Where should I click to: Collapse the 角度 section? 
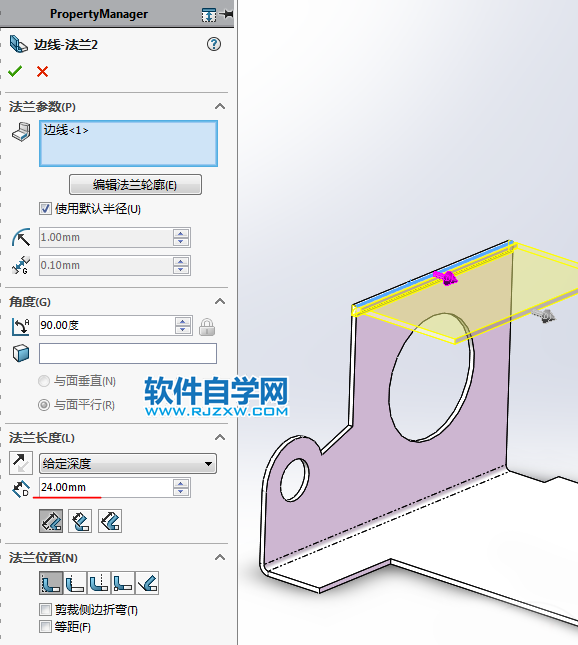(x=220, y=302)
